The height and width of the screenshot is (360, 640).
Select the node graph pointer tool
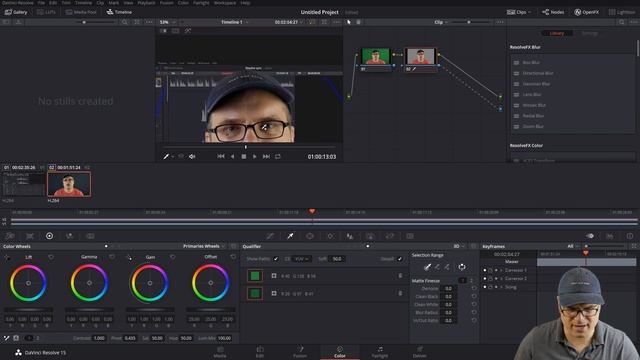(349, 22)
